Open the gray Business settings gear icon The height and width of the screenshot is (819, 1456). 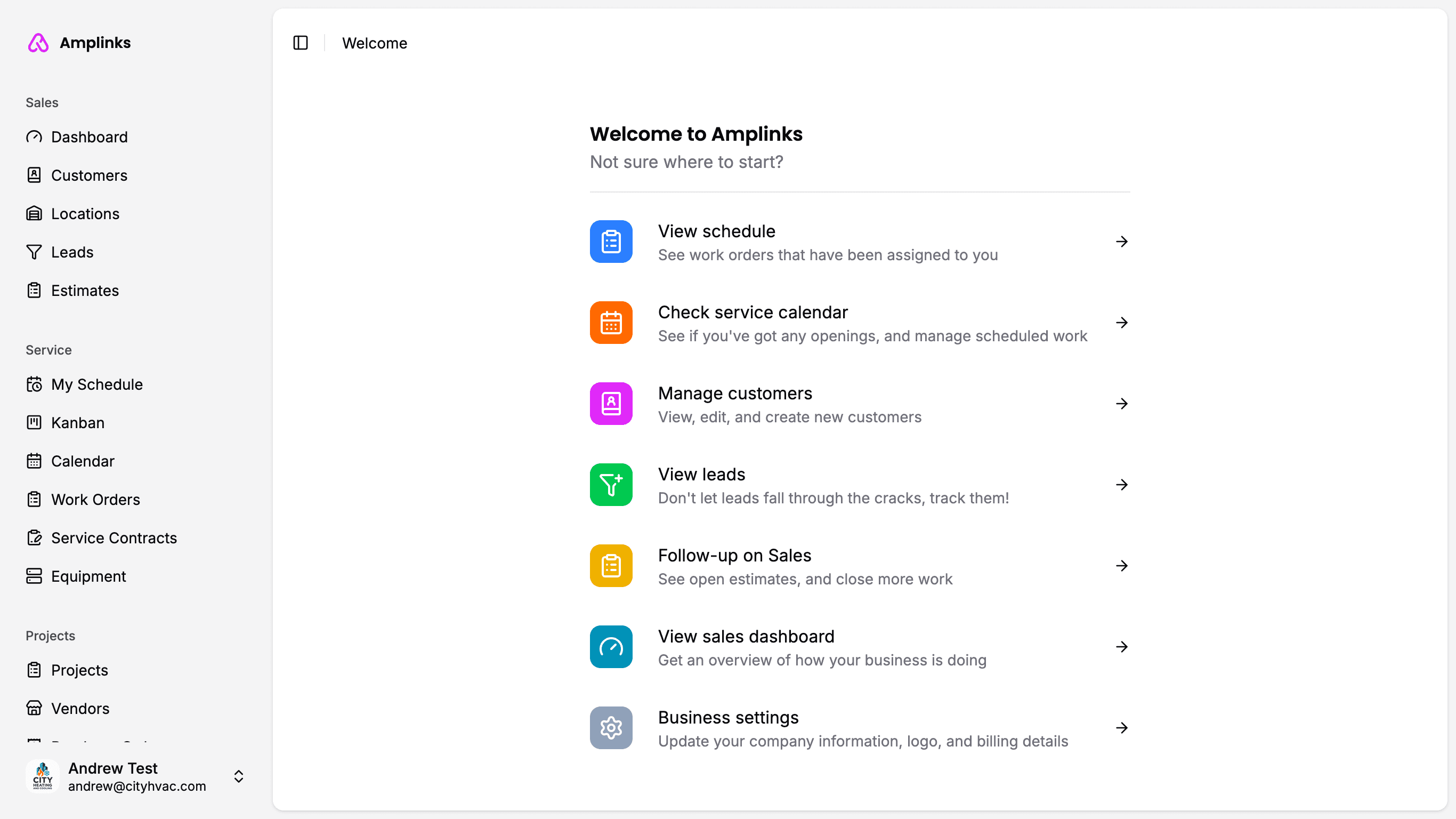pos(611,727)
